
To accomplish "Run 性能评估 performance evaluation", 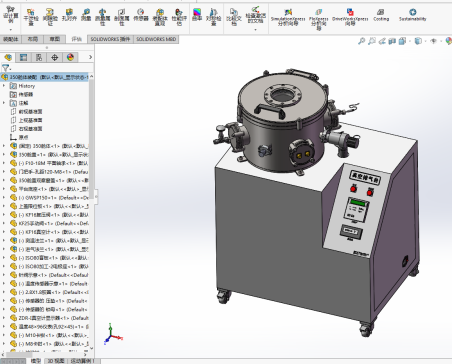I will click(179, 17).
